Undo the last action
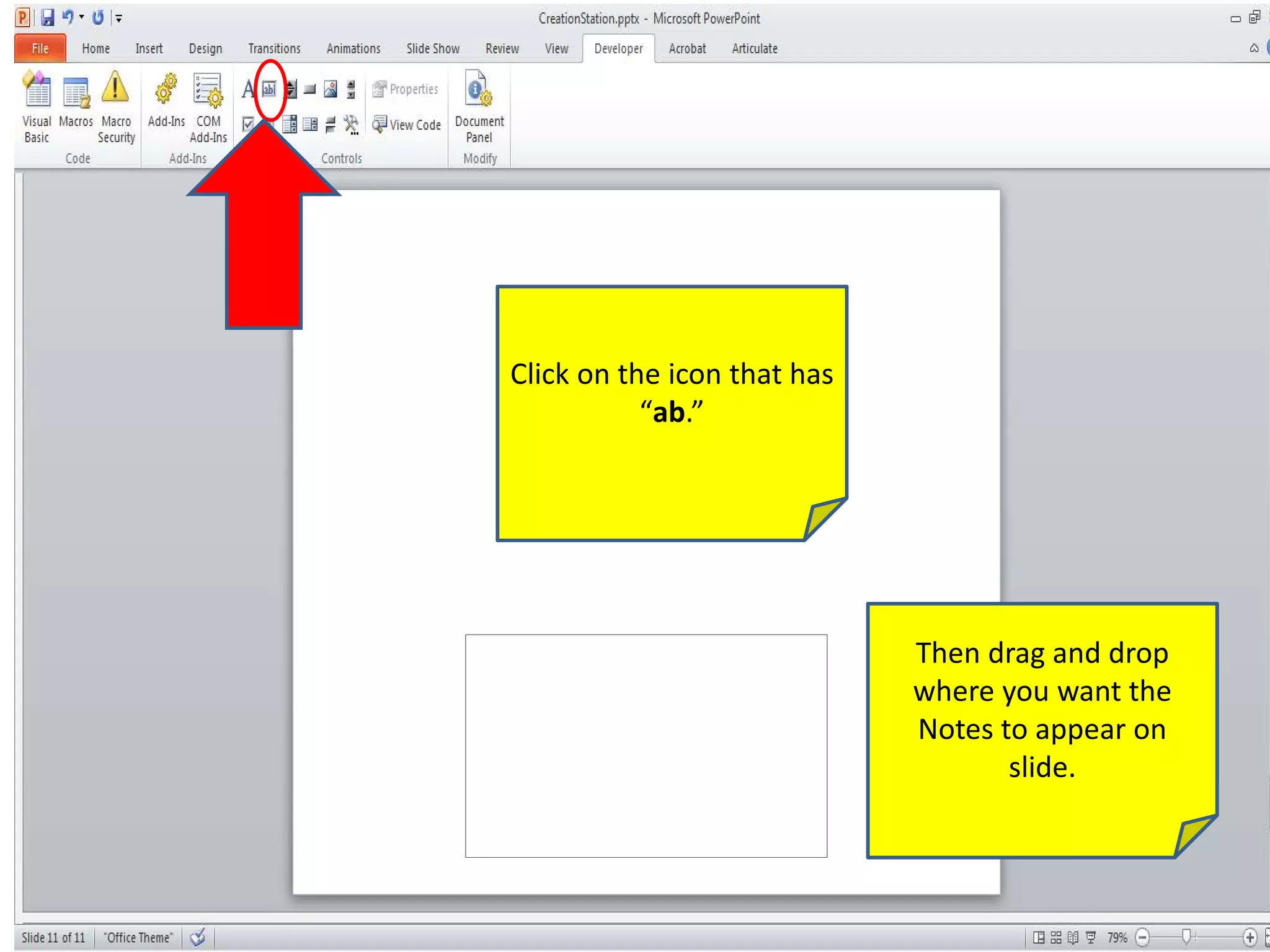 click(68, 17)
